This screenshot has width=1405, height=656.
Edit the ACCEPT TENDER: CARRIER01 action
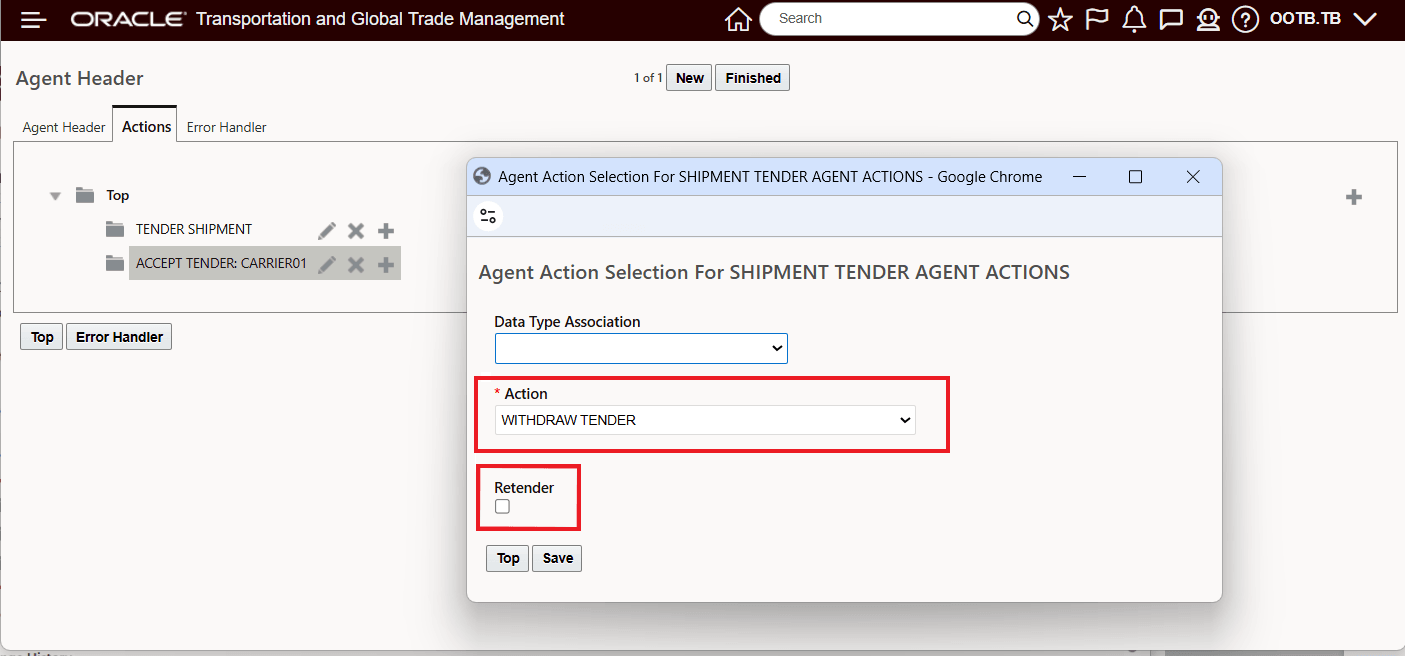[327, 265]
